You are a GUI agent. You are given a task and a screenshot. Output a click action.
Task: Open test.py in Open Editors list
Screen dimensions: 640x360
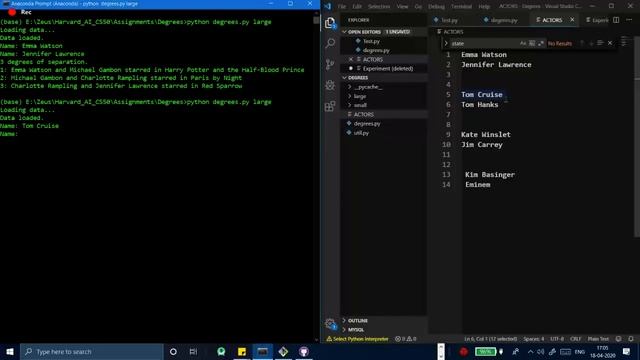[371, 41]
